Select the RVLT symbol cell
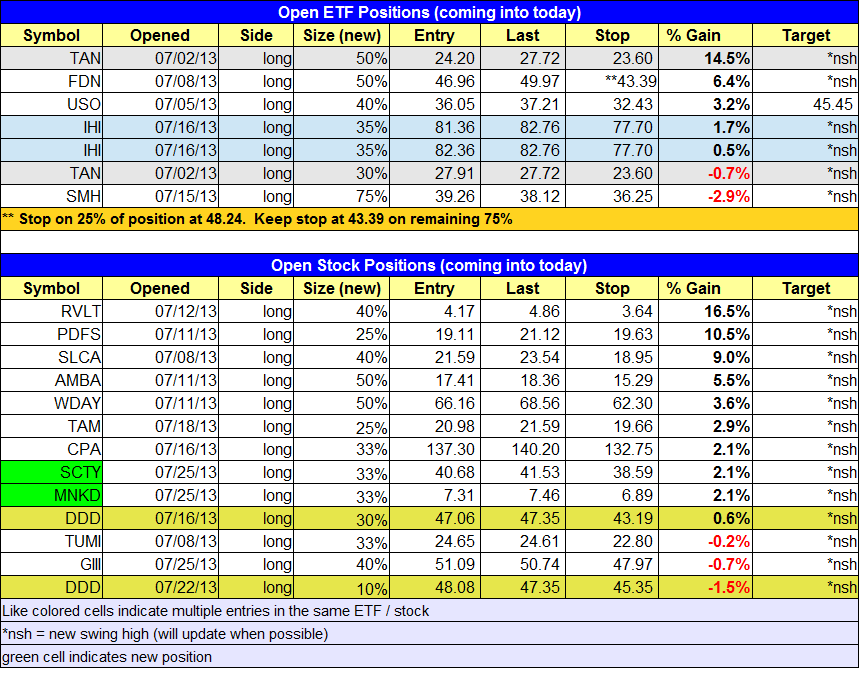Image resolution: width=864 pixels, height=693 pixels. point(52,311)
